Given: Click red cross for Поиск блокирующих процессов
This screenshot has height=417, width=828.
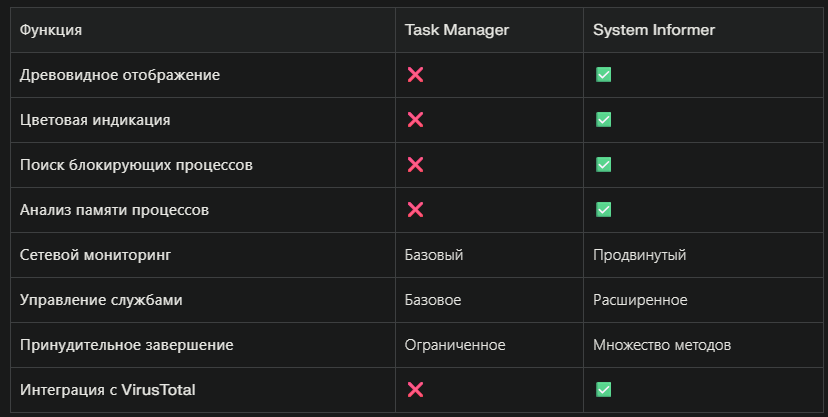Looking at the screenshot, I should (415, 165).
